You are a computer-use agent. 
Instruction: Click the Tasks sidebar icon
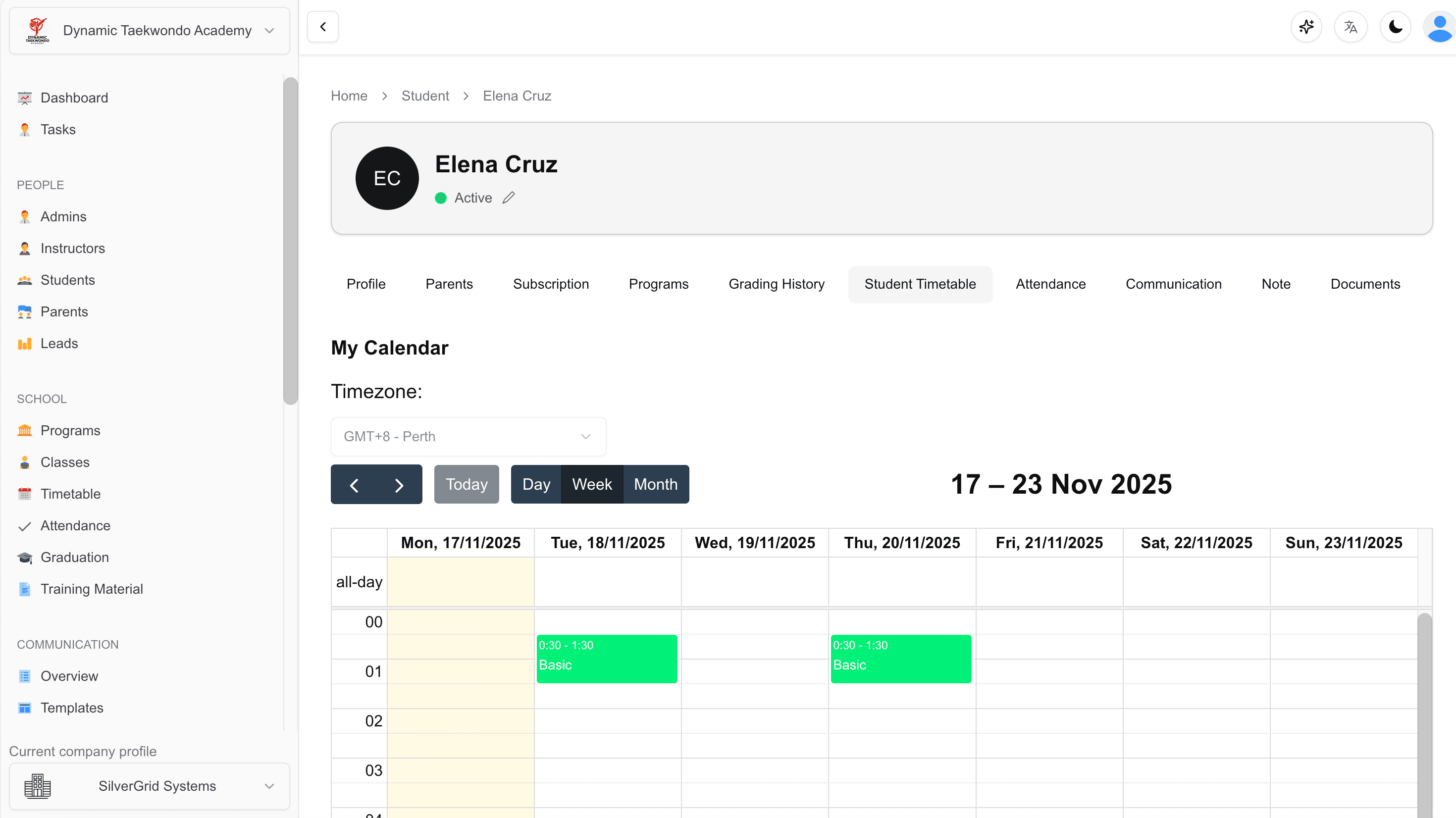click(24, 130)
